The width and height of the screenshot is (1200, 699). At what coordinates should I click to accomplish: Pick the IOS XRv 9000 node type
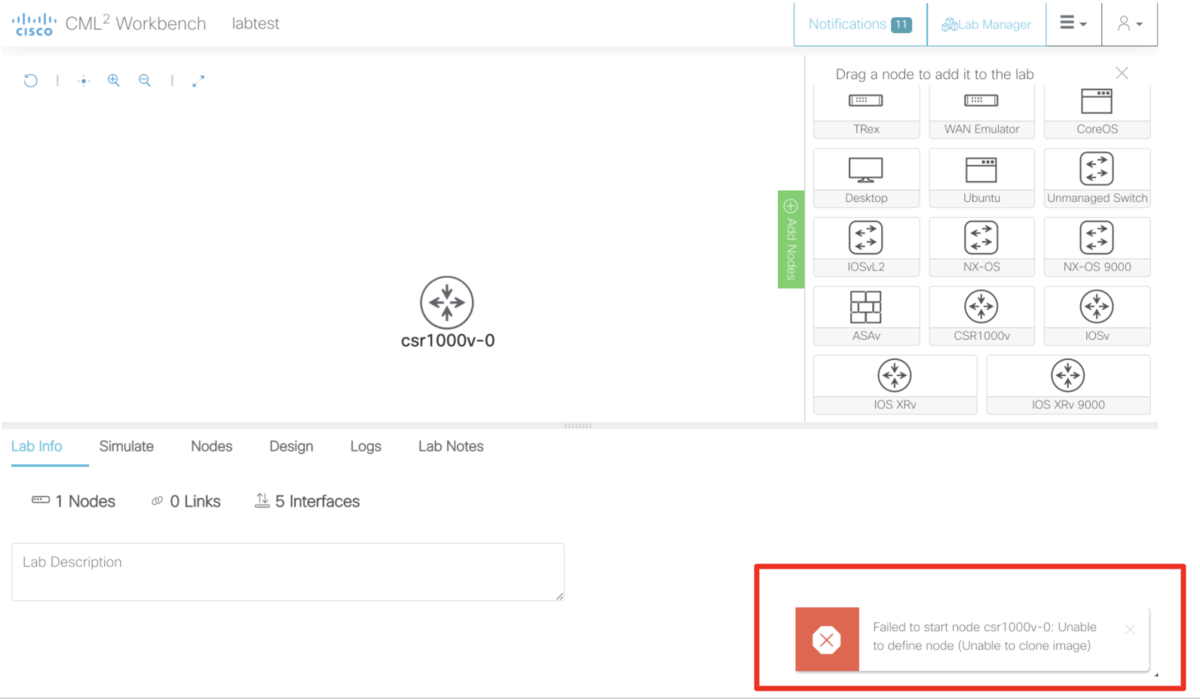coord(1068,385)
